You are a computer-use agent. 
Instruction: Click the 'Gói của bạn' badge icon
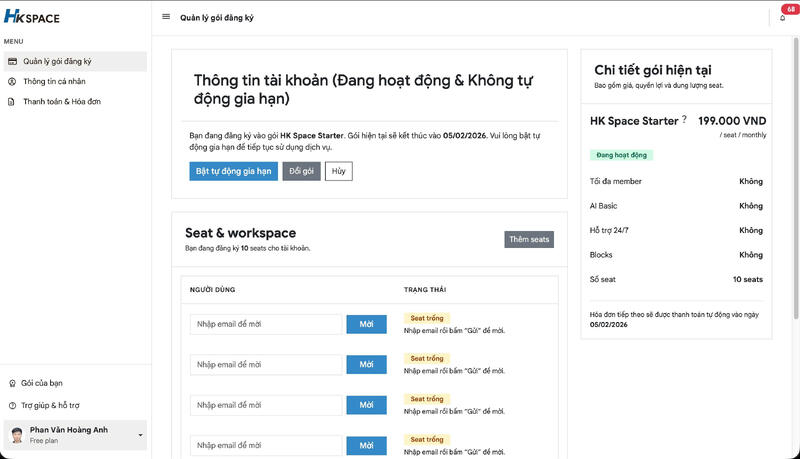point(12,383)
